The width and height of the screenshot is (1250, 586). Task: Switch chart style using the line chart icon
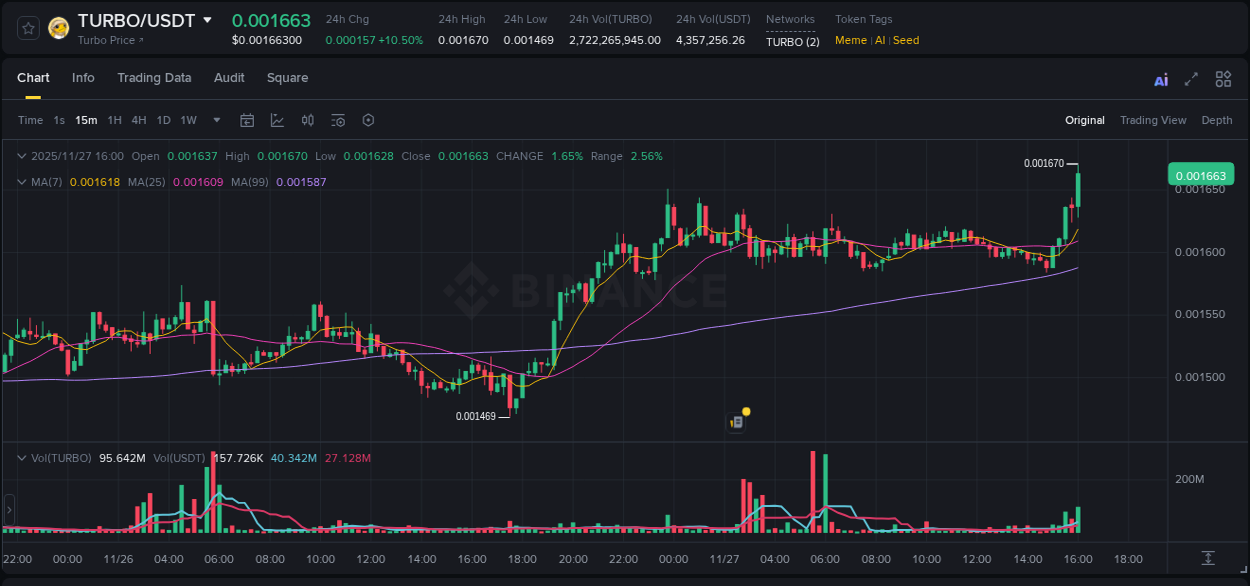276,120
